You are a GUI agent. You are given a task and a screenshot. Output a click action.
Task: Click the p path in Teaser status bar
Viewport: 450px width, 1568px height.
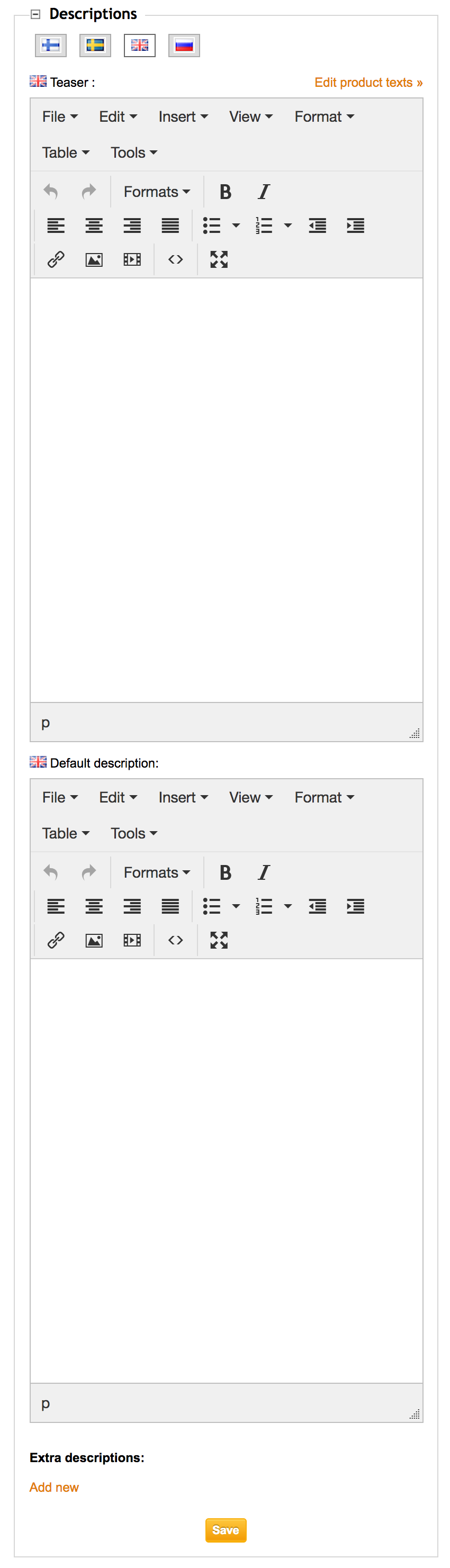(x=45, y=723)
